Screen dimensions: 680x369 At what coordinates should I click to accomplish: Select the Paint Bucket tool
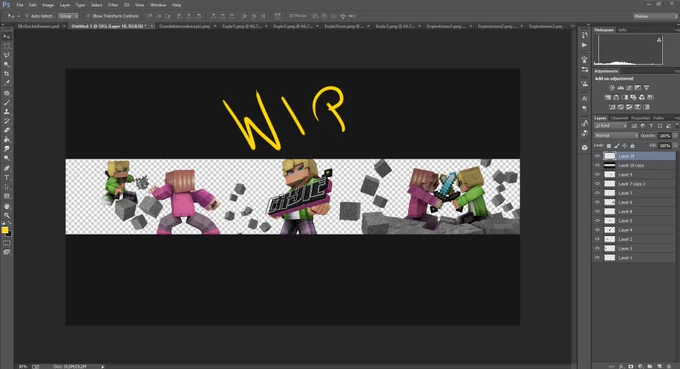click(7, 140)
